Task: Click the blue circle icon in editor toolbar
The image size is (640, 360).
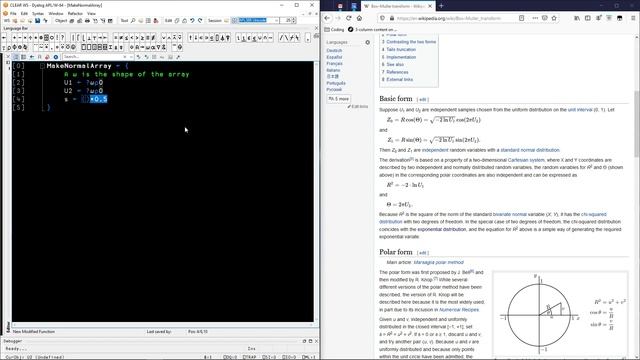Action: (56, 57)
